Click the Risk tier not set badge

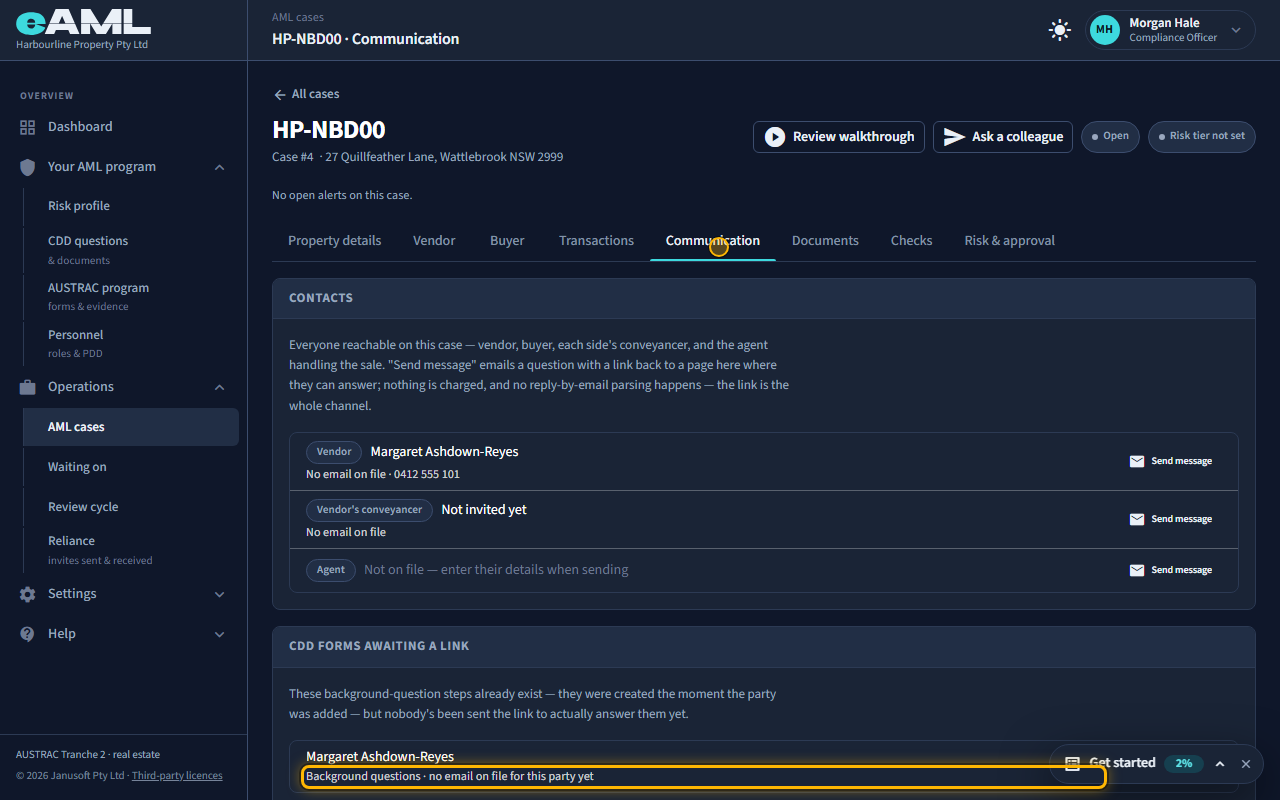[x=1202, y=136]
